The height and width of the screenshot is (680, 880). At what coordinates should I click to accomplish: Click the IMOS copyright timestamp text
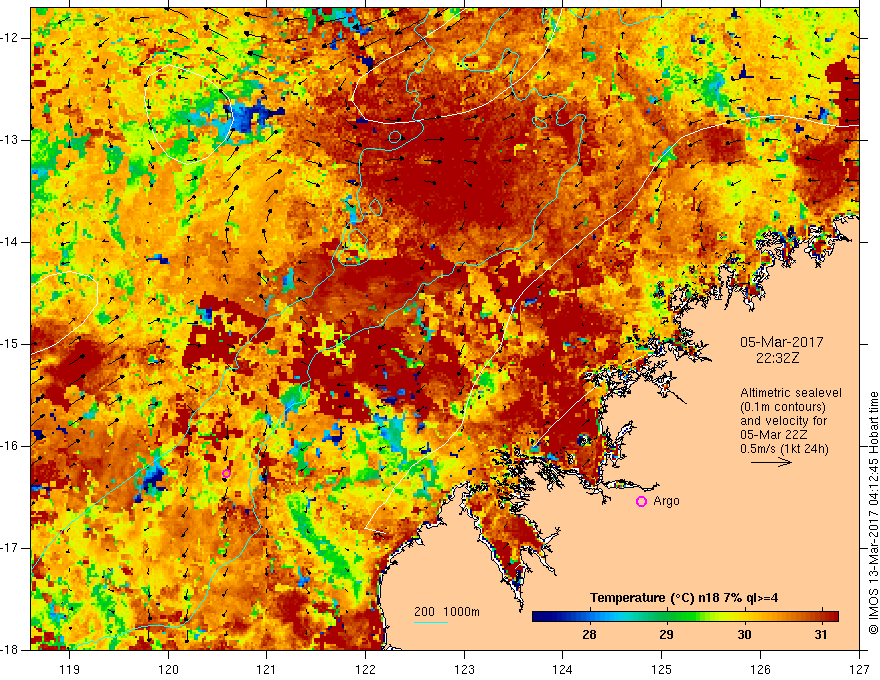(873, 513)
